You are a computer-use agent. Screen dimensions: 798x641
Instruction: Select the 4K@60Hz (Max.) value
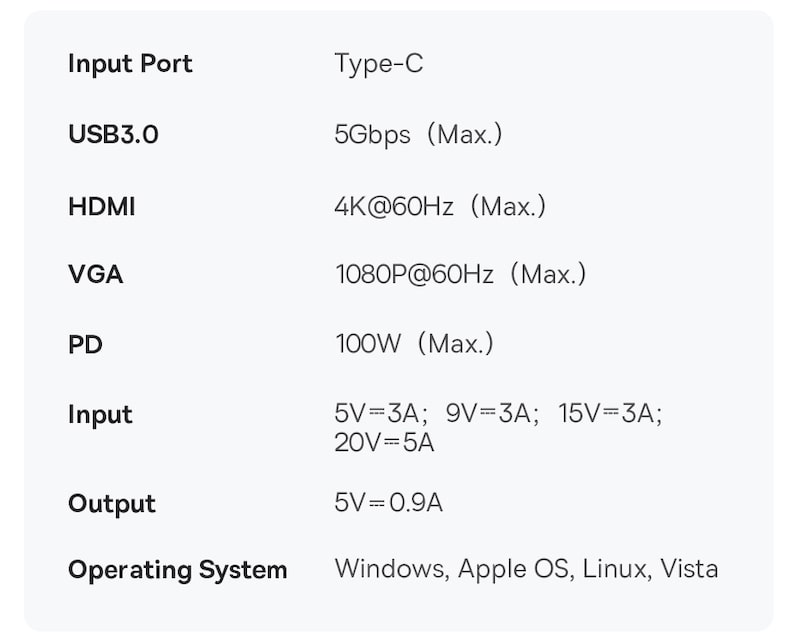(x=440, y=207)
